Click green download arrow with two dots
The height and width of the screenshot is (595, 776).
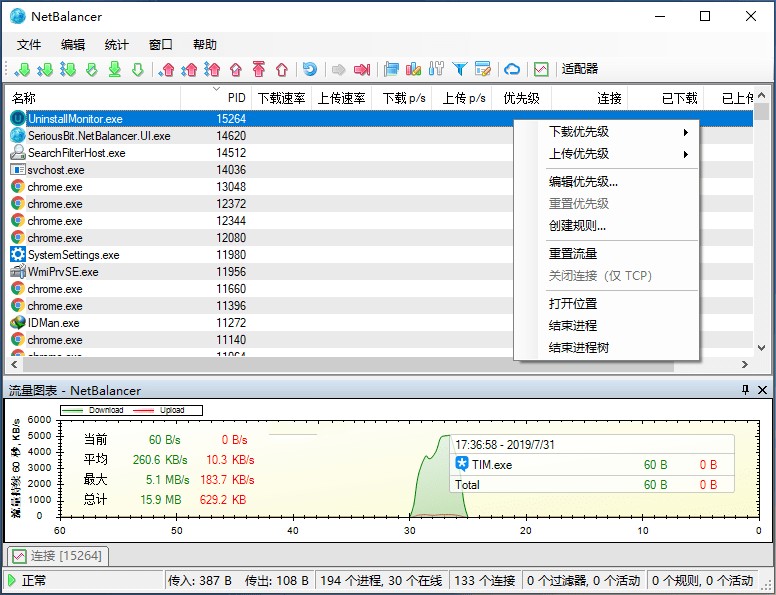45,69
